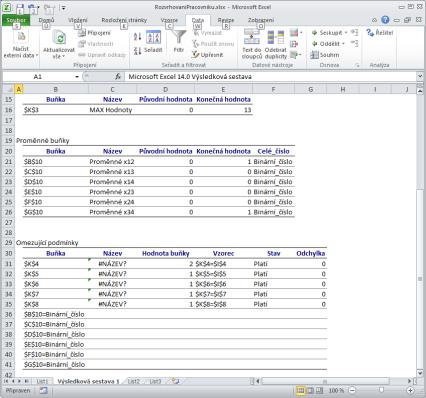The image size is (426, 398).
Task: Click the Souhrn subtotal command
Action: pyautogui.click(x=325, y=55)
